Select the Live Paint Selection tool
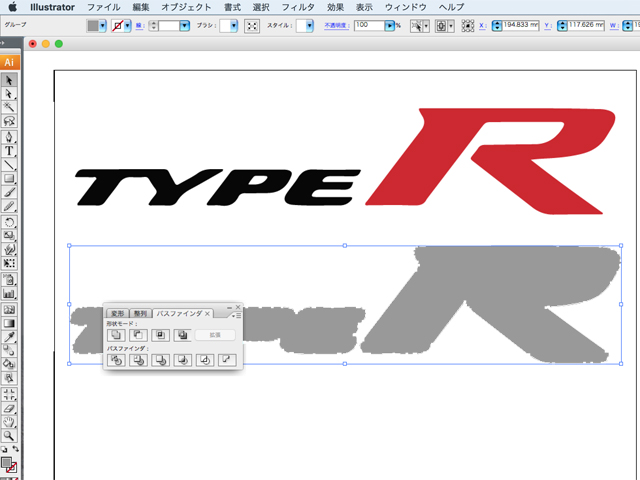This screenshot has width=640, height=480. tap(9, 378)
